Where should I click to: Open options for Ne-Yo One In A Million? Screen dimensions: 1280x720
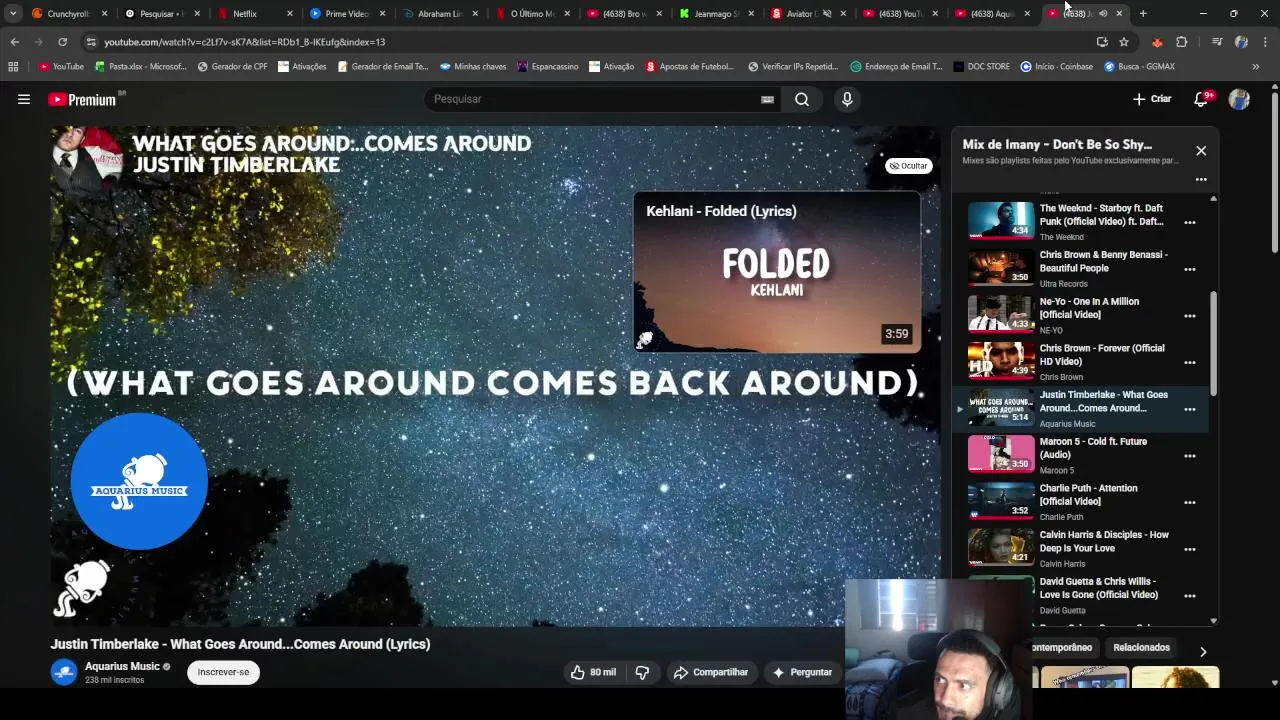(x=1190, y=316)
